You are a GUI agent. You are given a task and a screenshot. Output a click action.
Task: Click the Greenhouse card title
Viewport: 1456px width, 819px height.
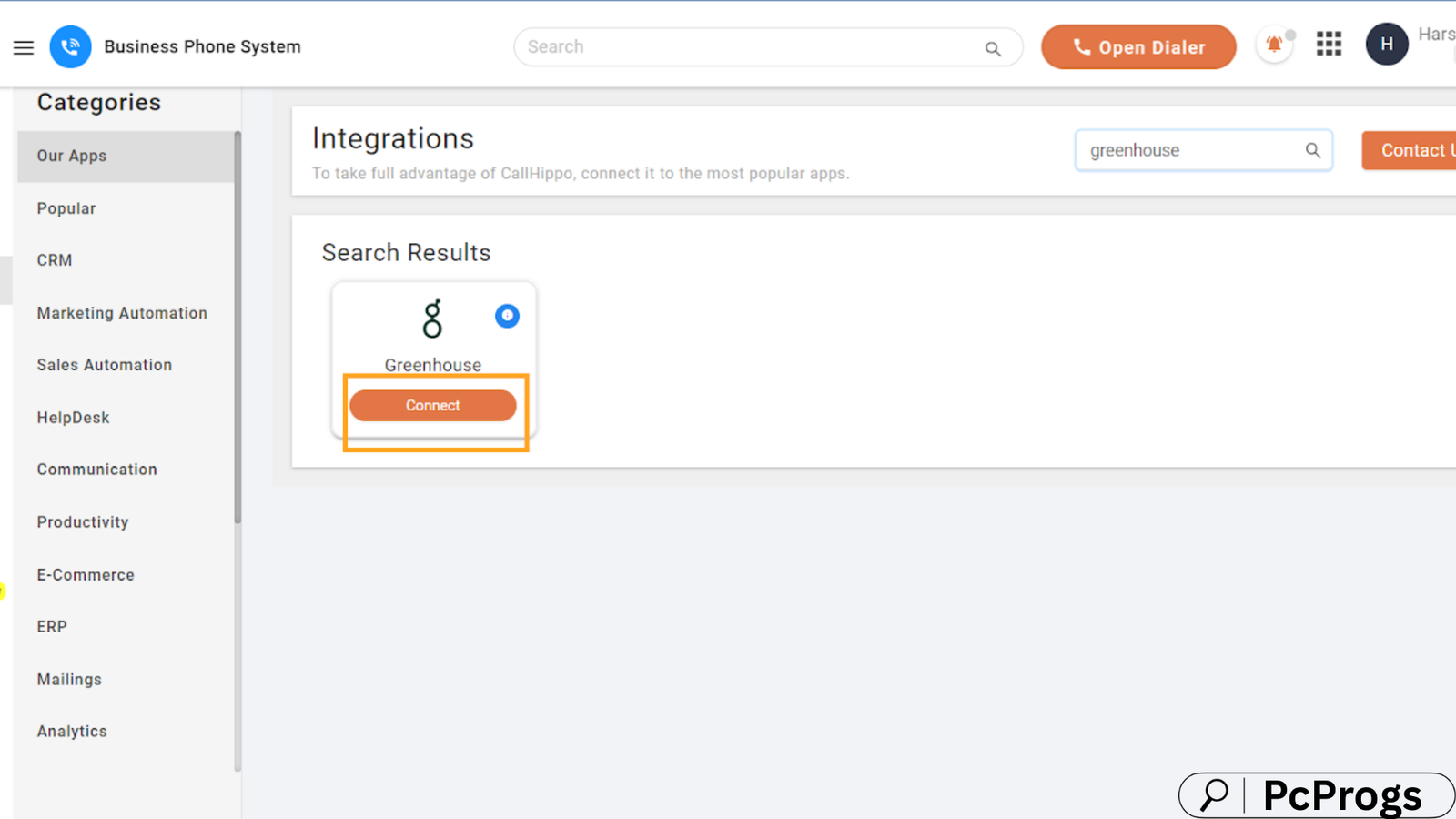(433, 365)
